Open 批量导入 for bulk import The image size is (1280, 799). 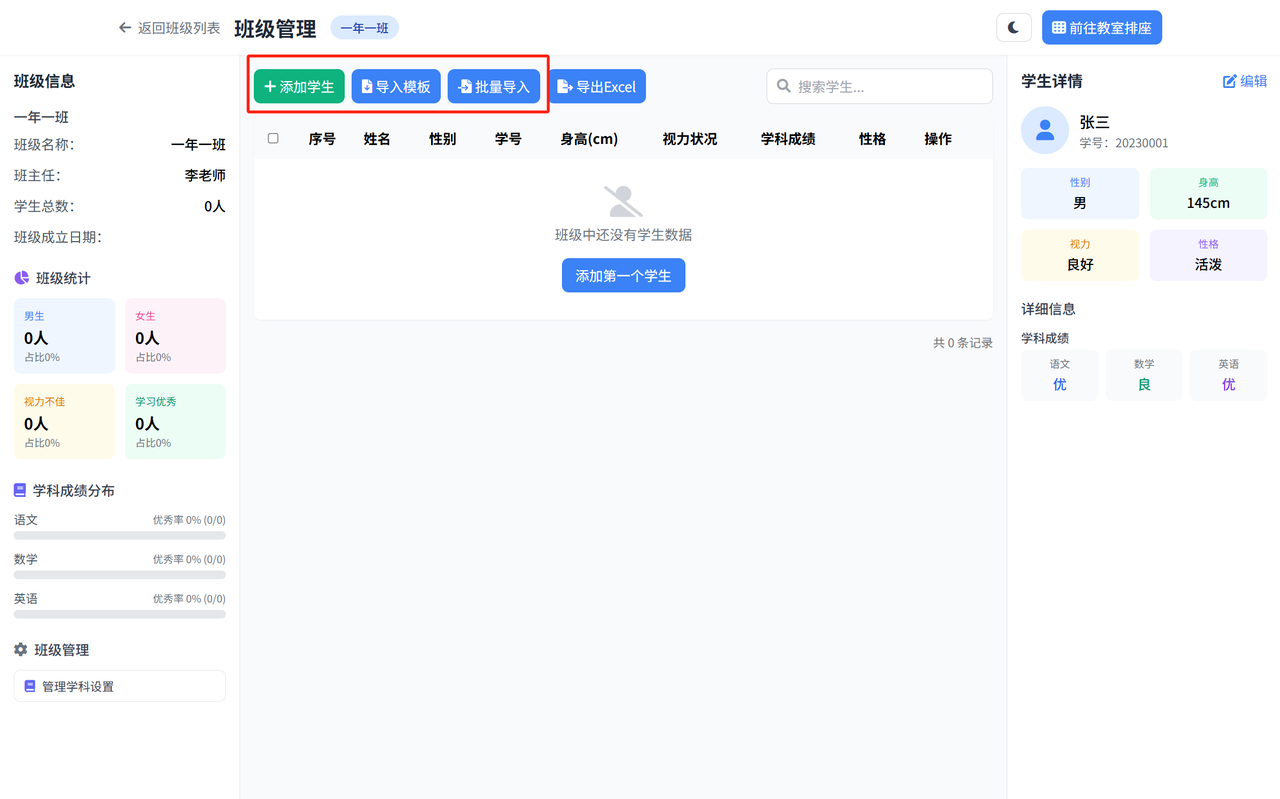(x=494, y=87)
